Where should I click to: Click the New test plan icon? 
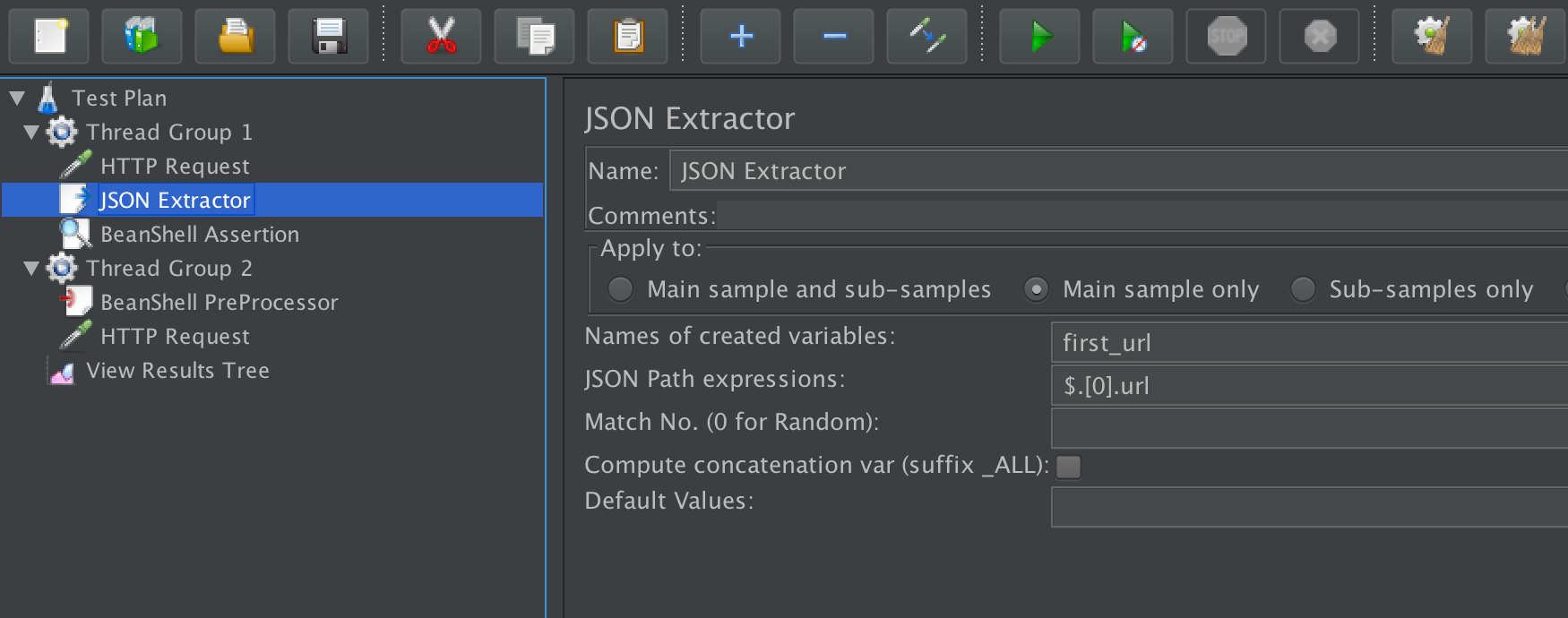pos(49,37)
